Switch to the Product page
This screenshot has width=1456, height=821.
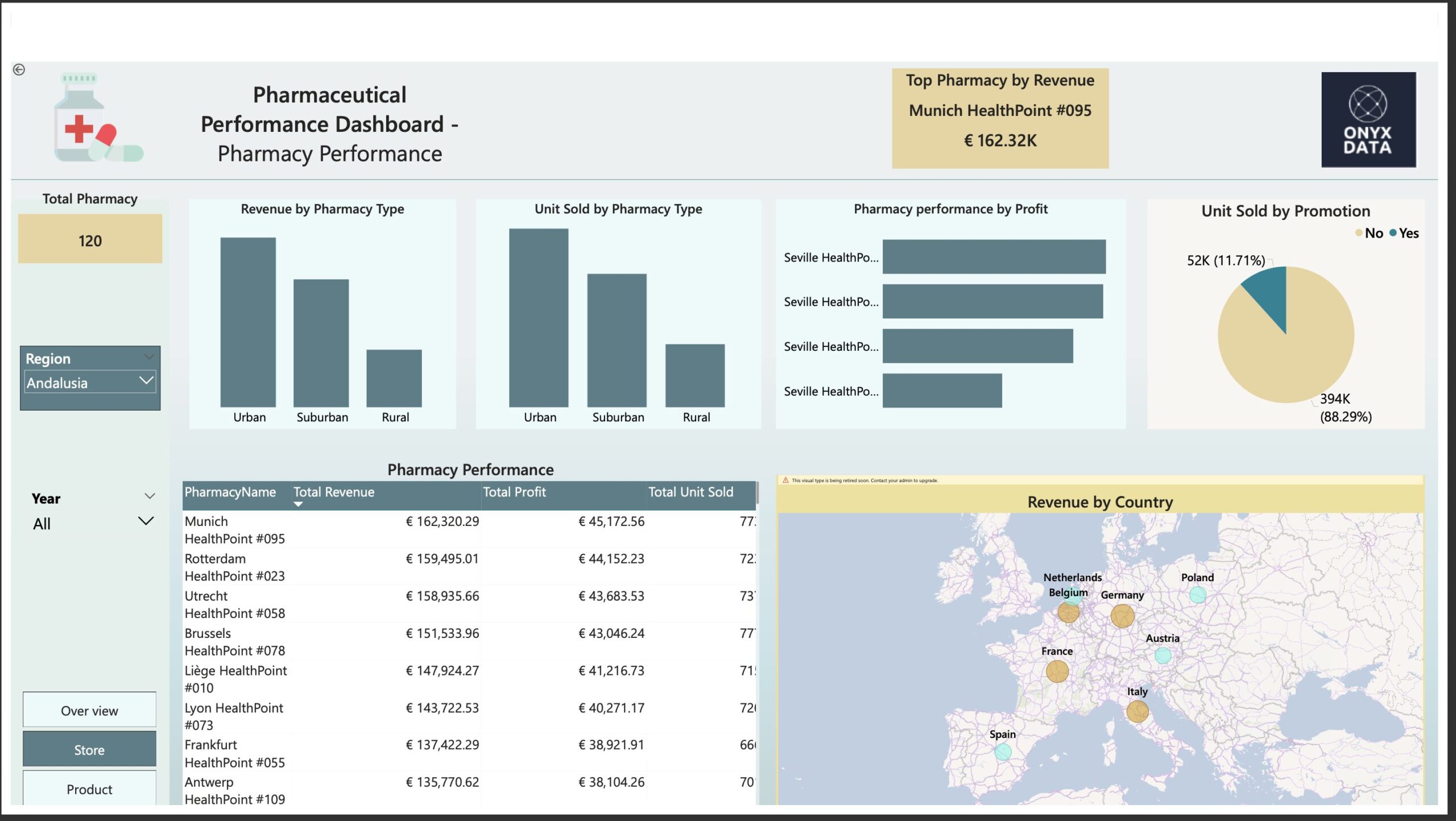point(89,789)
